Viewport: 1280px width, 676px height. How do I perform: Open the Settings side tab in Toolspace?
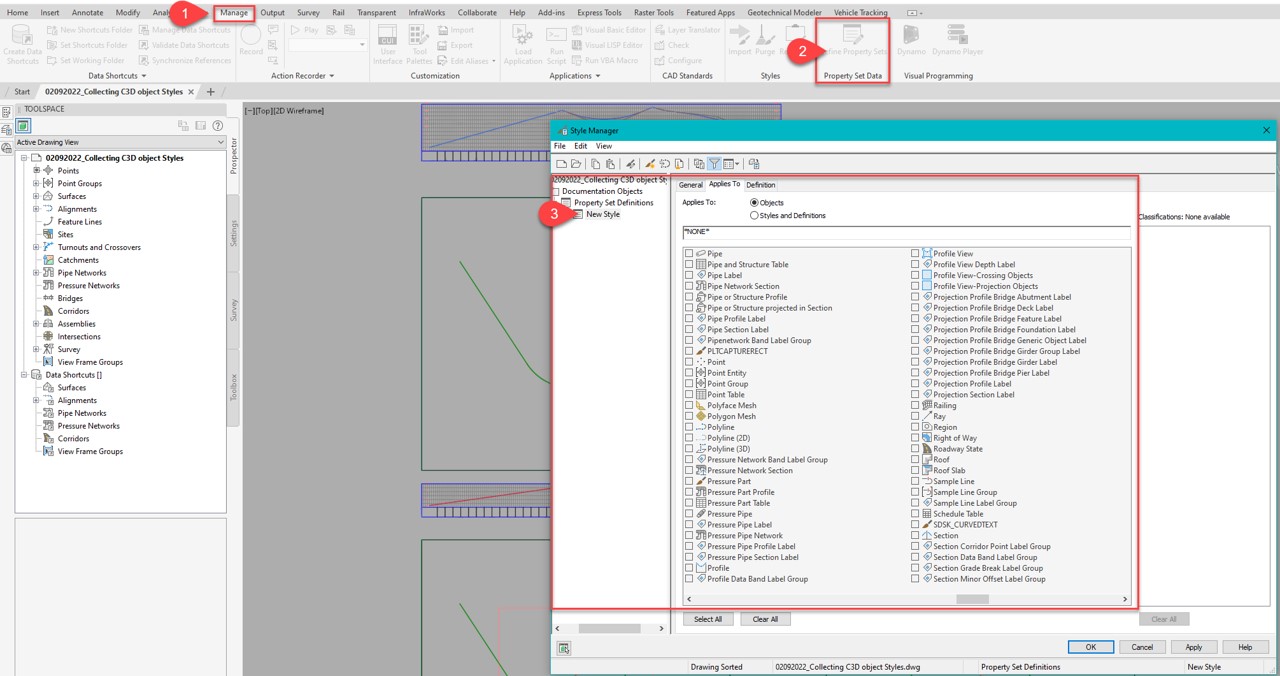point(234,234)
